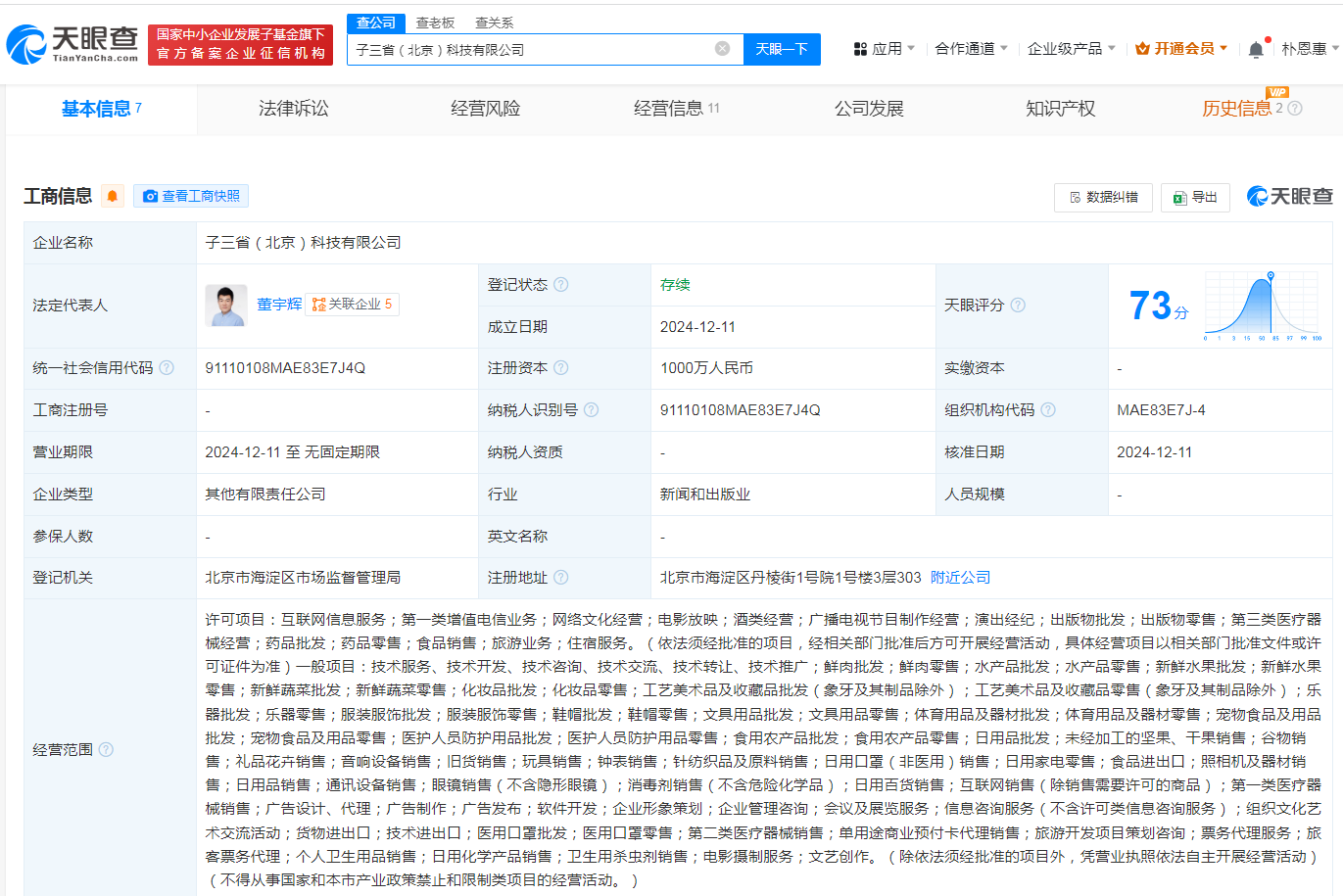Select the 法律诉讼 tab
1343x896 pixels.
click(293, 109)
